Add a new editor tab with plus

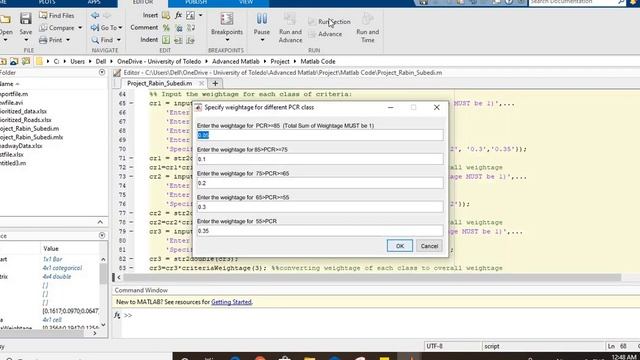(215, 83)
